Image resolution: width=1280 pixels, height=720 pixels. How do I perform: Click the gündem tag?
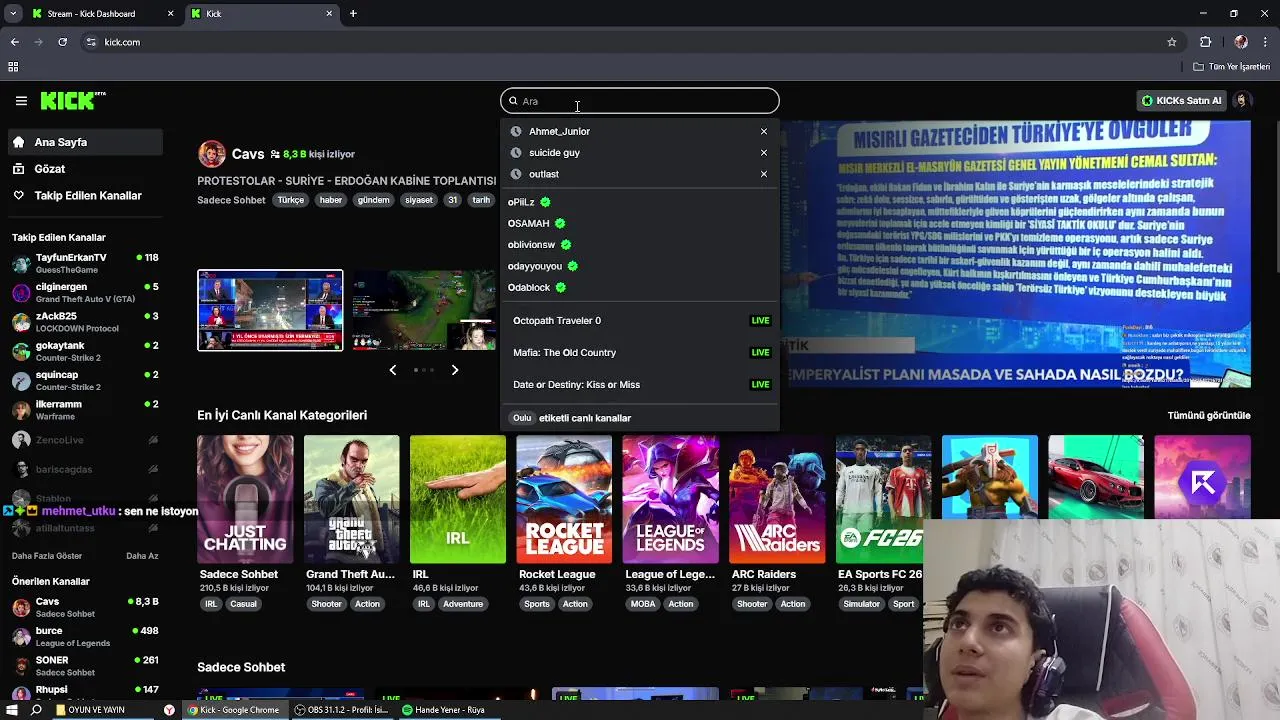373,200
